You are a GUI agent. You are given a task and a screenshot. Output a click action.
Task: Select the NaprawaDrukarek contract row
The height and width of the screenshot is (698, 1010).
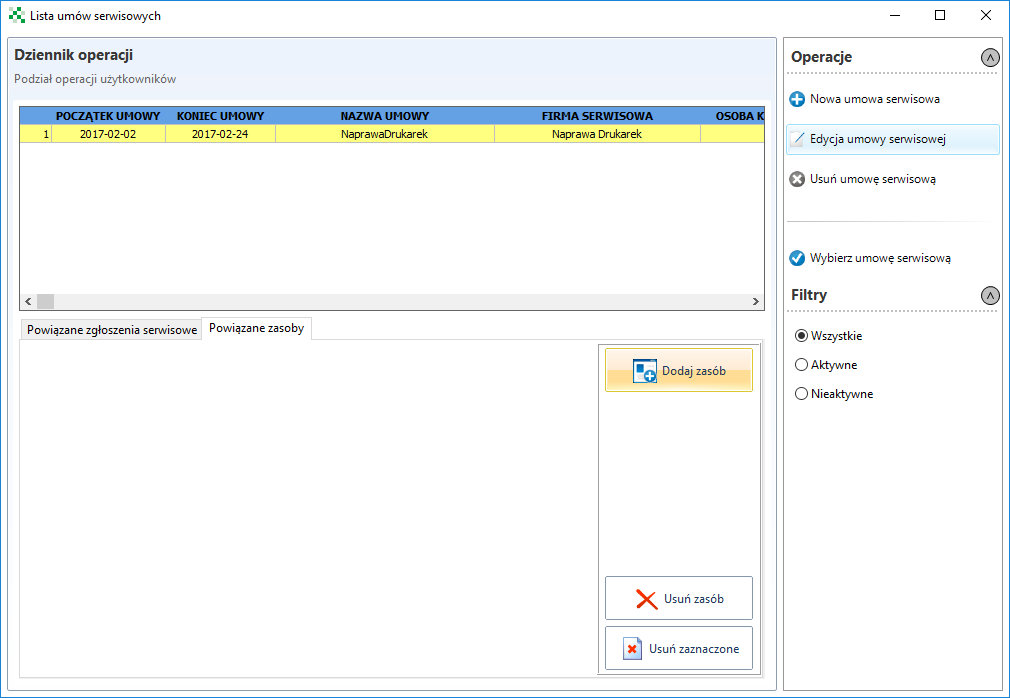point(384,133)
